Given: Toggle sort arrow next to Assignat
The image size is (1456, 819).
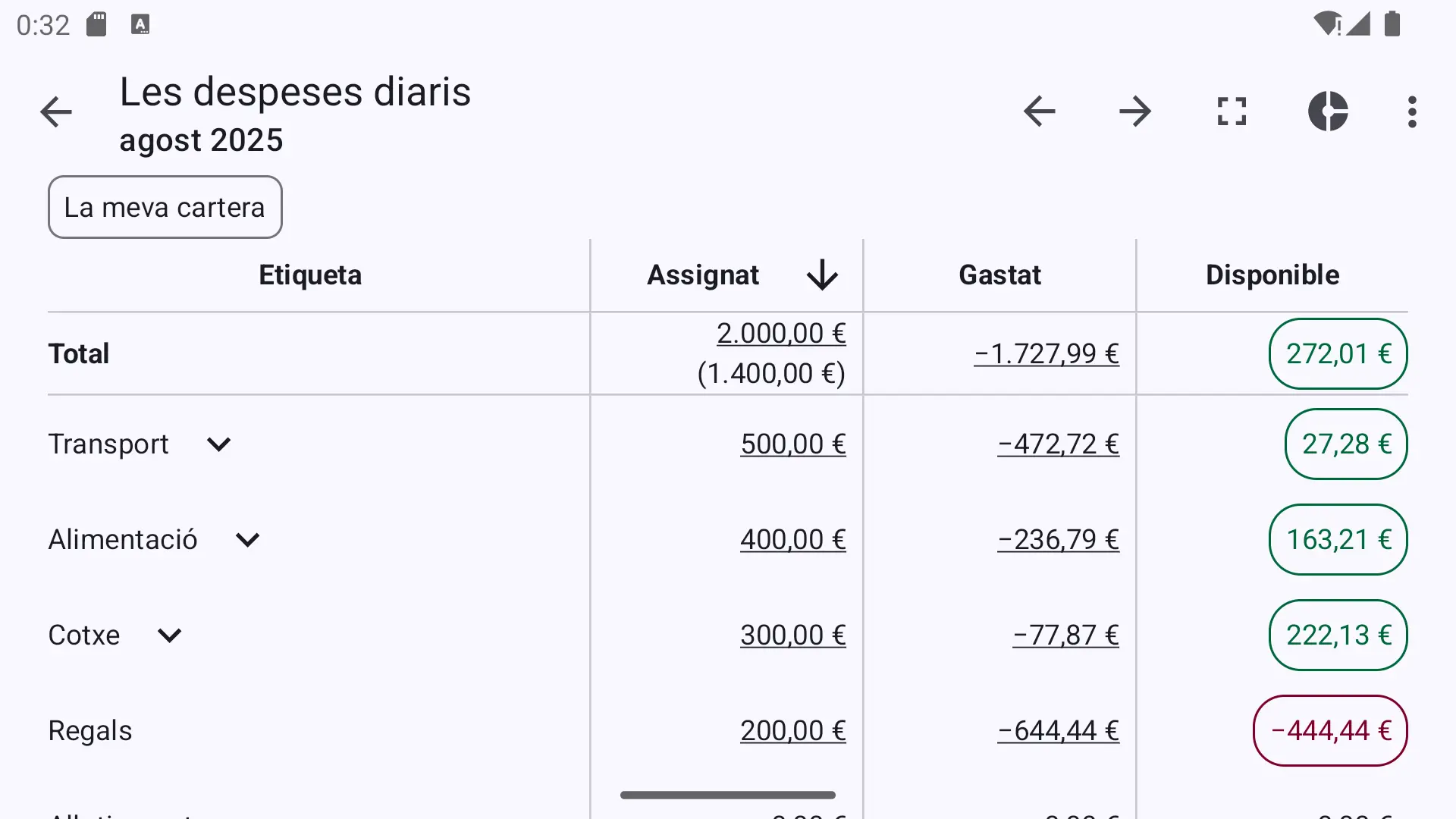Looking at the screenshot, I should (x=822, y=275).
